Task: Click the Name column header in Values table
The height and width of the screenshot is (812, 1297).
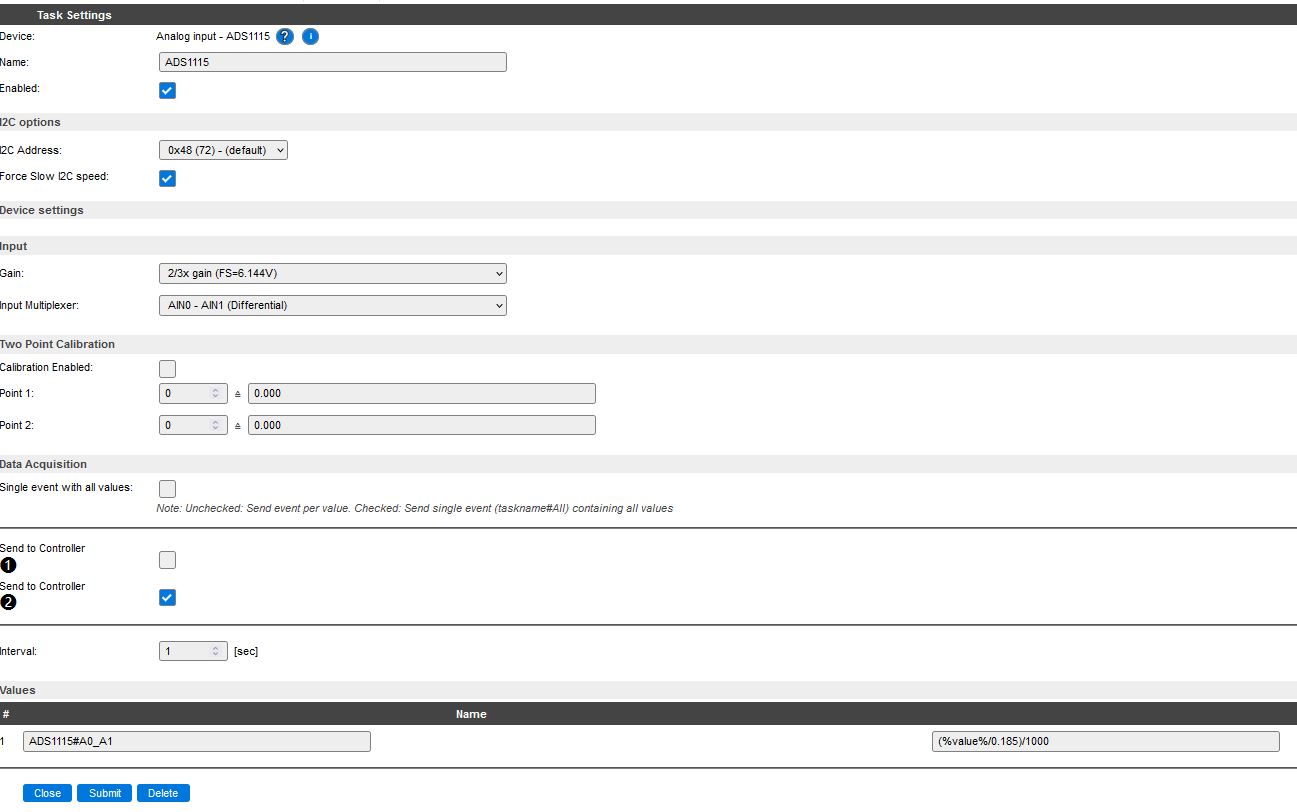Action: 471,714
